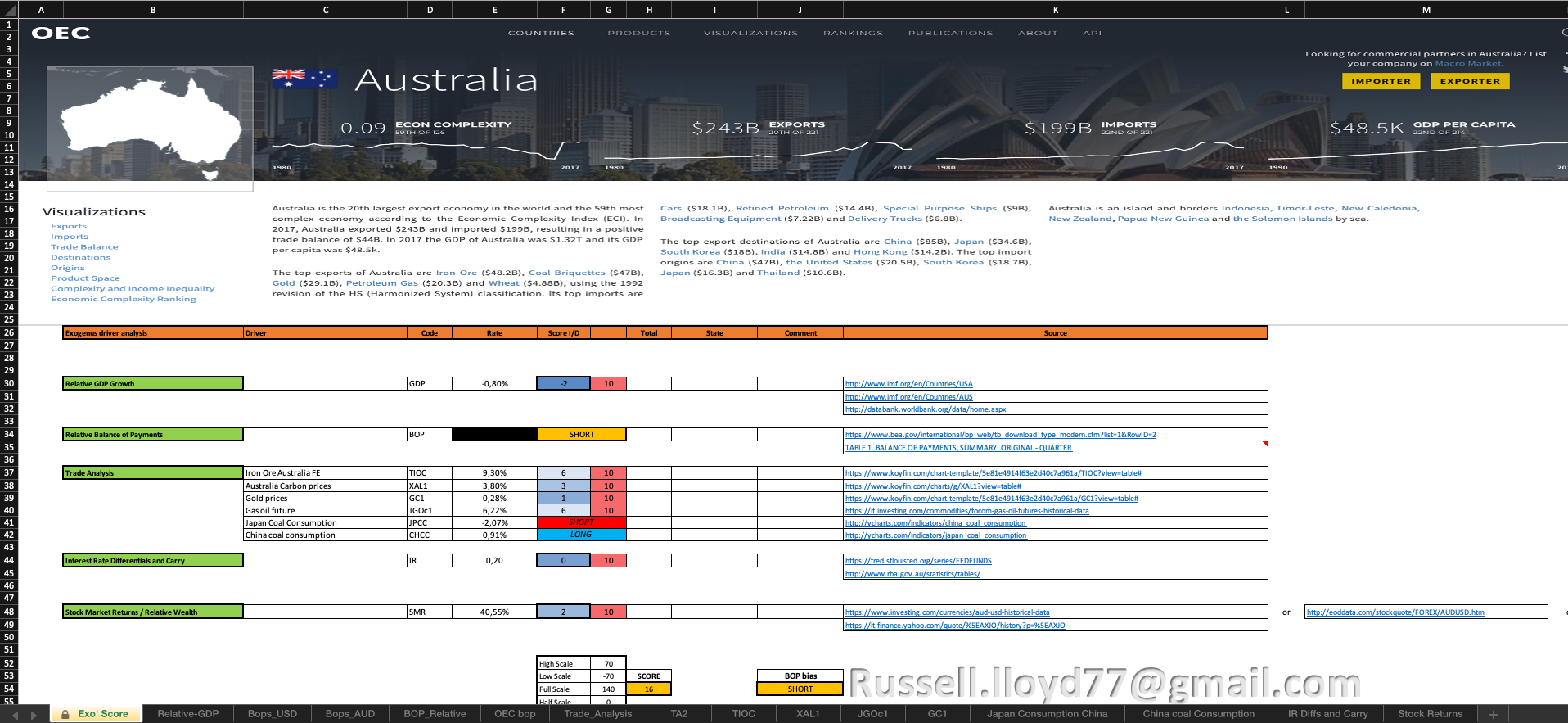Open the koyfin XAL1 charts link
Image resolution: width=1568 pixels, height=723 pixels.
[x=933, y=486]
